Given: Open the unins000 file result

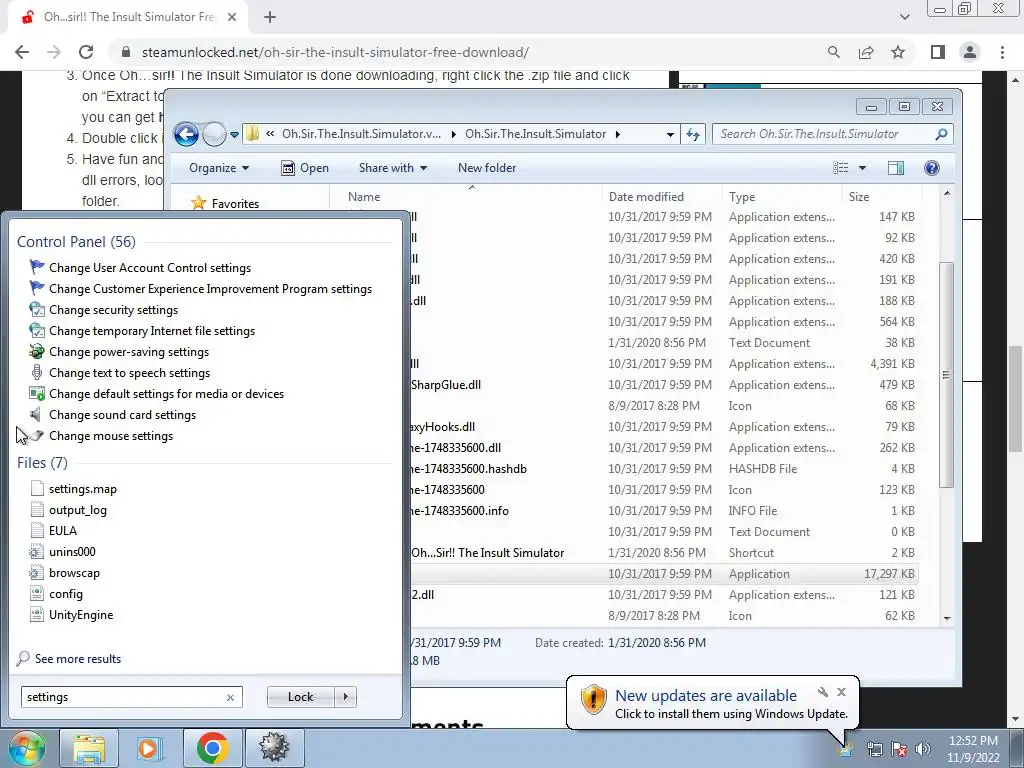Looking at the screenshot, I should click(x=72, y=552).
